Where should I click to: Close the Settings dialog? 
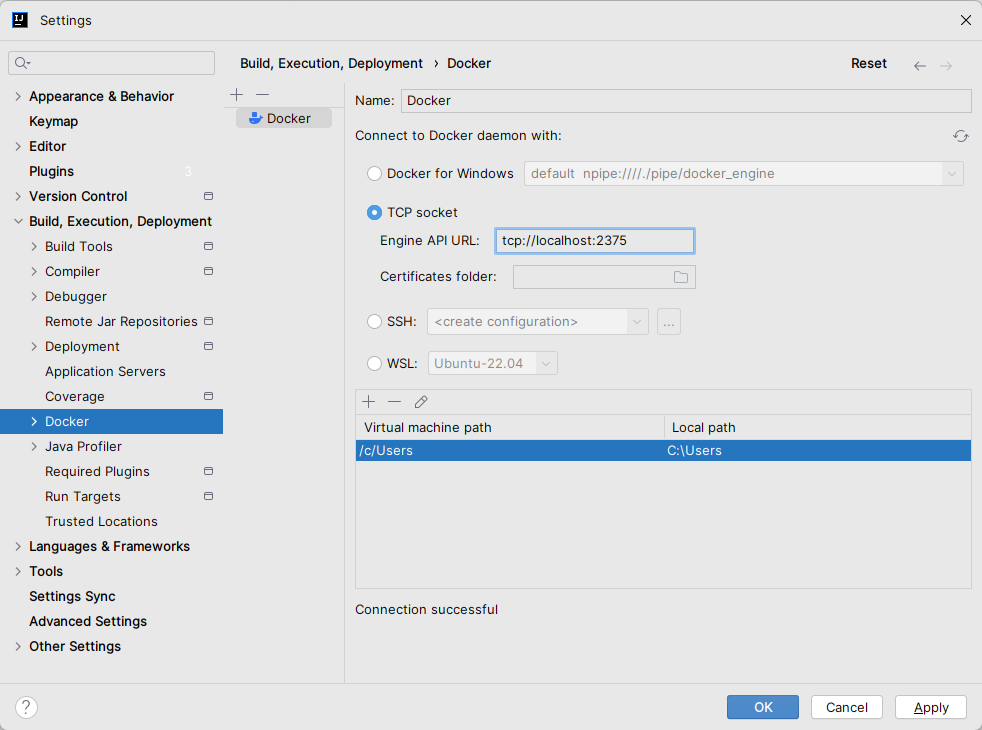[x=966, y=20]
